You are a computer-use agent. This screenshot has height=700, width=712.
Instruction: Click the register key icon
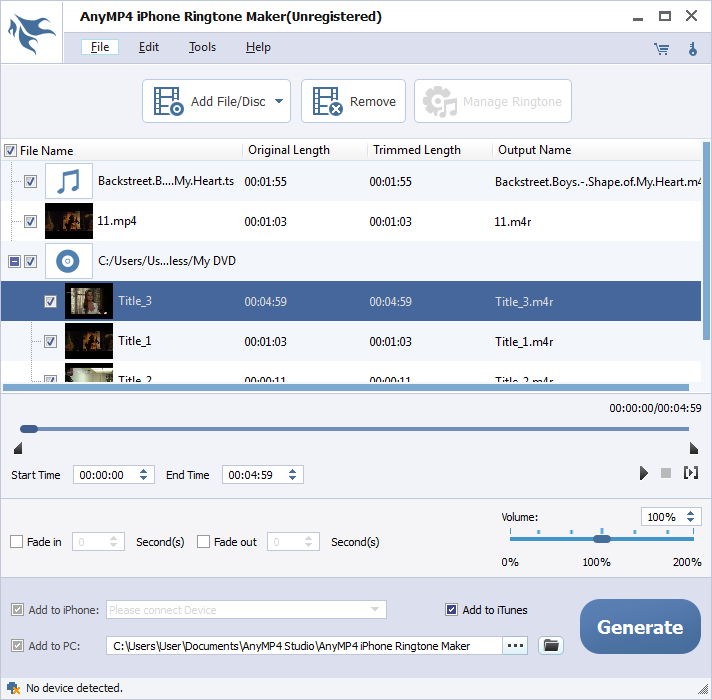pyautogui.click(x=692, y=49)
